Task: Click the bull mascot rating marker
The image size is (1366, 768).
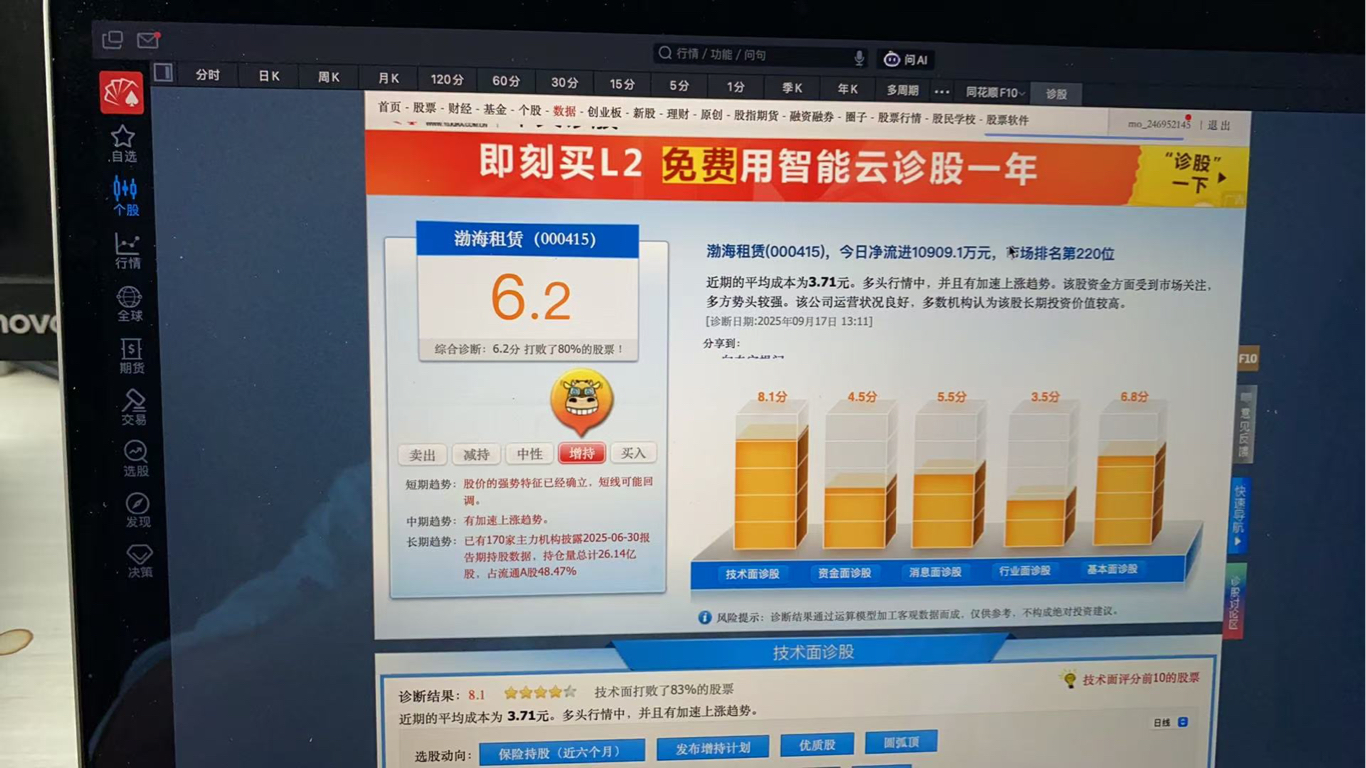Action: [x=582, y=402]
